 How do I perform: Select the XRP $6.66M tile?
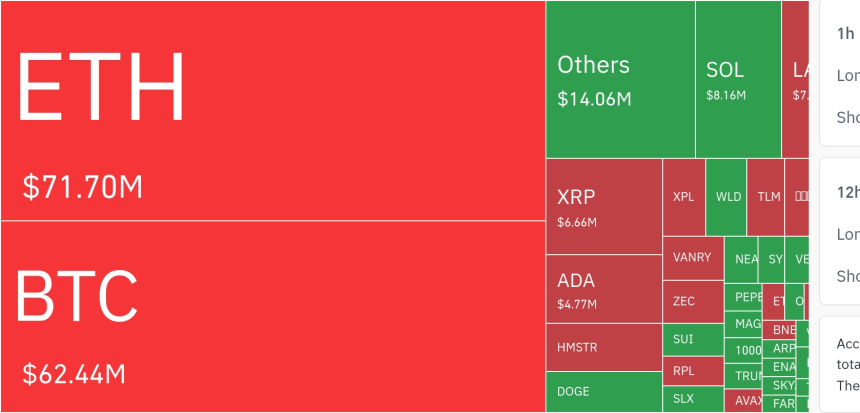604,207
